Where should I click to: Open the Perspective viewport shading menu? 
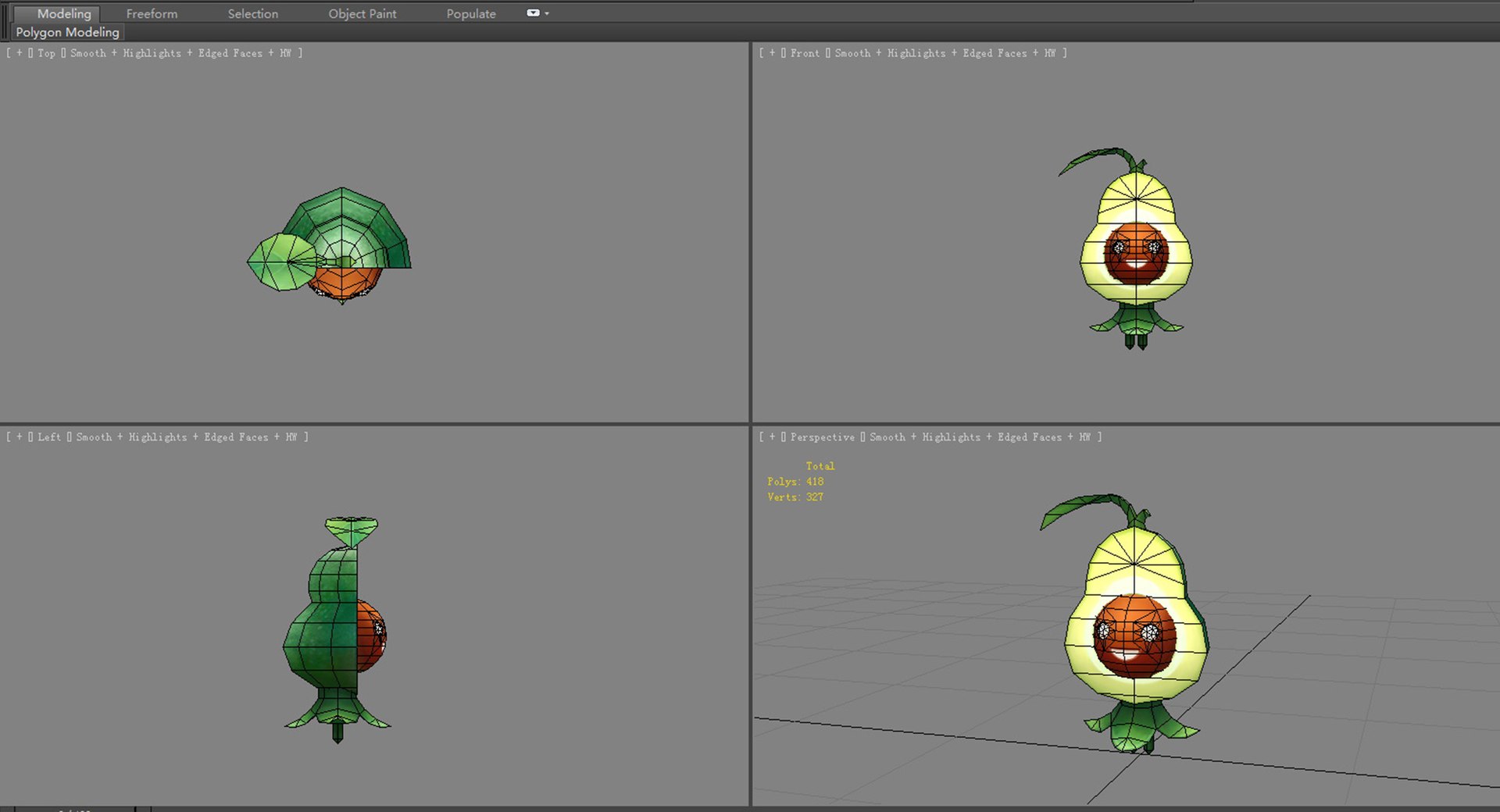(x=980, y=437)
